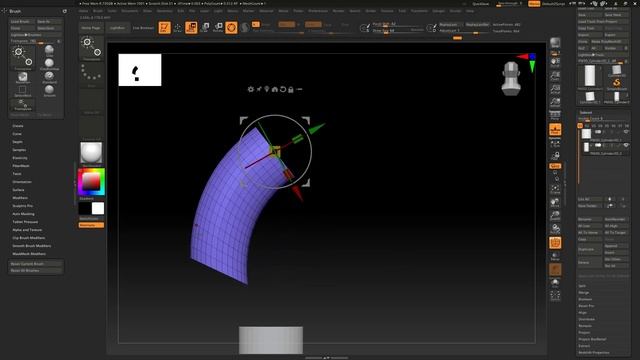Image resolution: width=640 pixels, height=360 pixels.
Task: Click Reset All Brushes button
Action: tap(36, 271)
